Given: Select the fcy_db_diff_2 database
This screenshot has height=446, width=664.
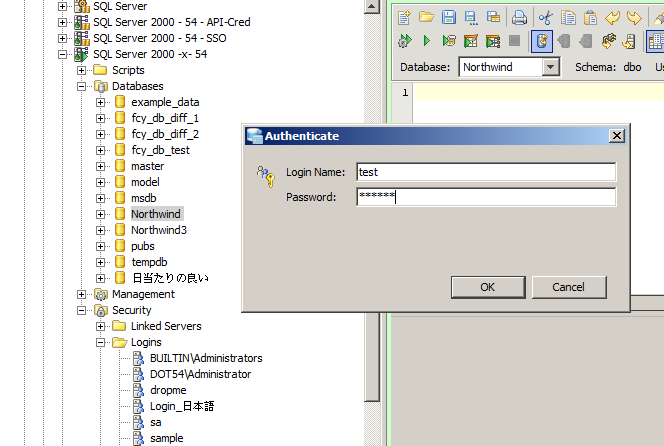Looking at the screenshot, I should tap(165, 134).
